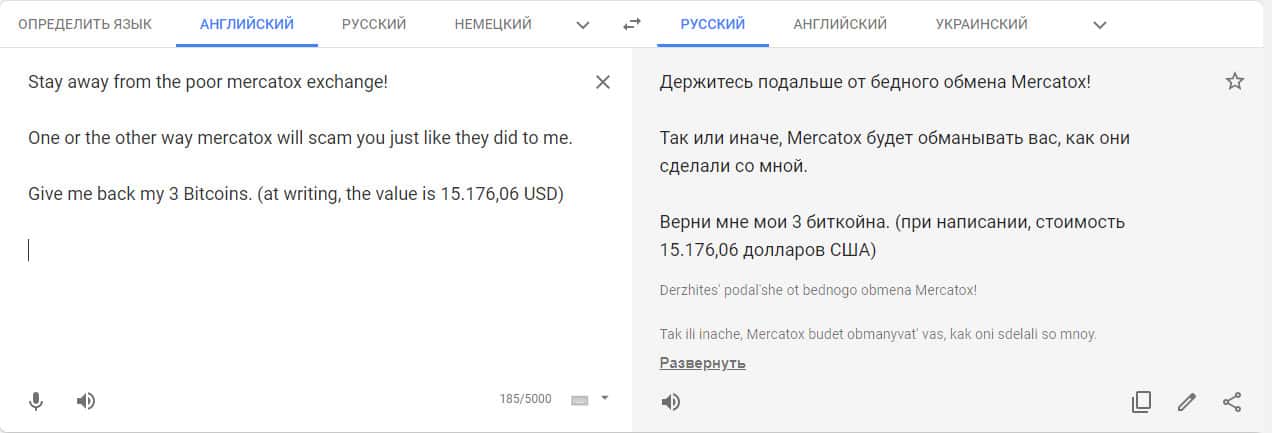Suggest an edit with pencil icon

[x=1187, y=402]
